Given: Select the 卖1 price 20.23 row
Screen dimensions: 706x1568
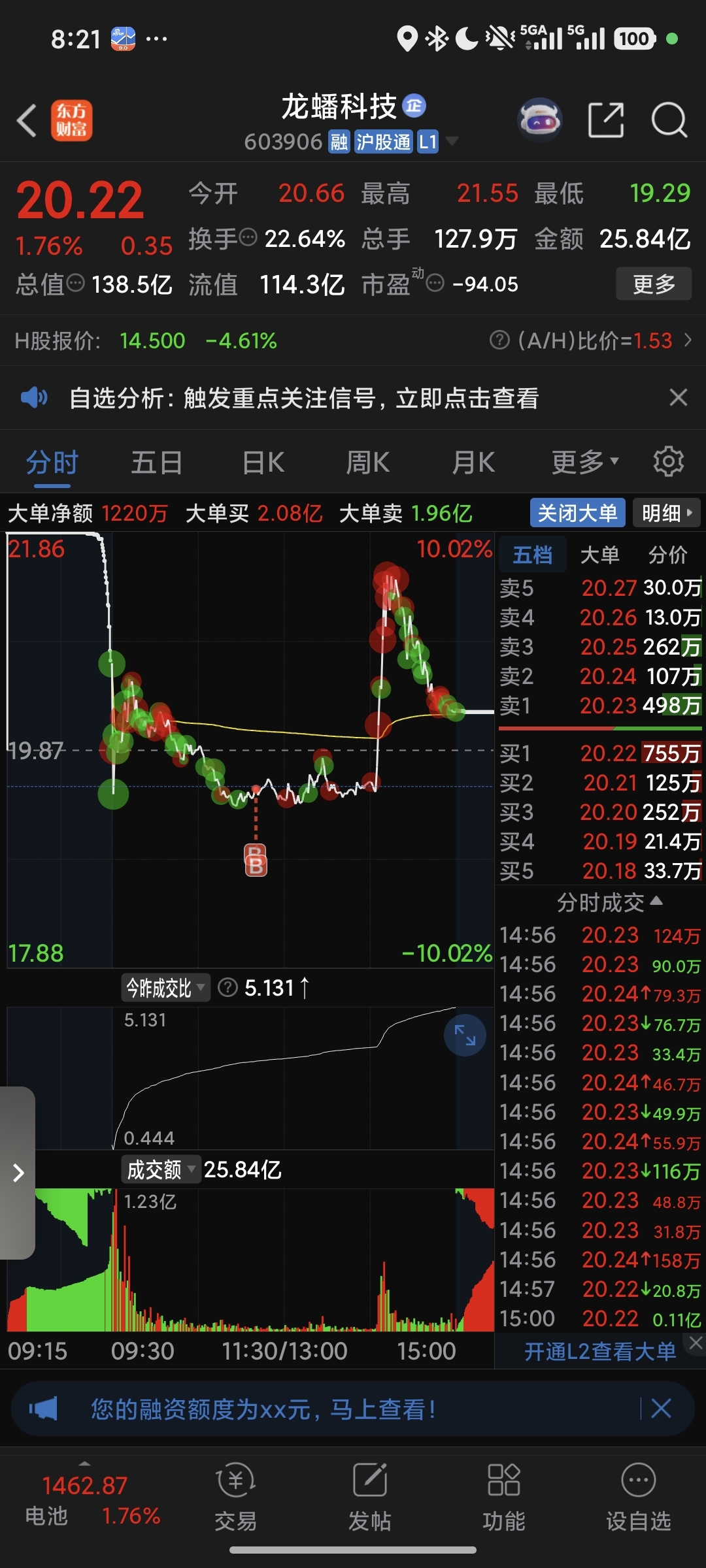Looking at the screenshot, I should tap(600, 706).
